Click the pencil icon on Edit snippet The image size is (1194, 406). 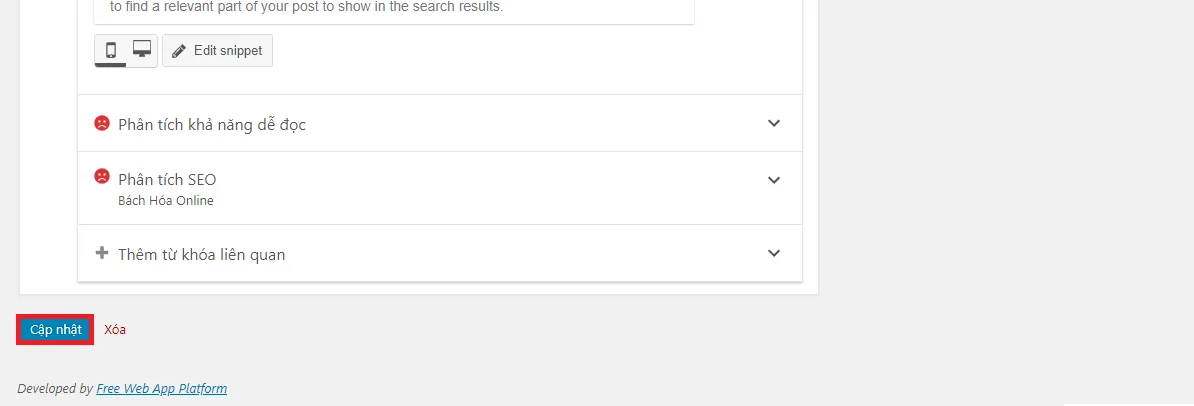click(x=179, y=51)
